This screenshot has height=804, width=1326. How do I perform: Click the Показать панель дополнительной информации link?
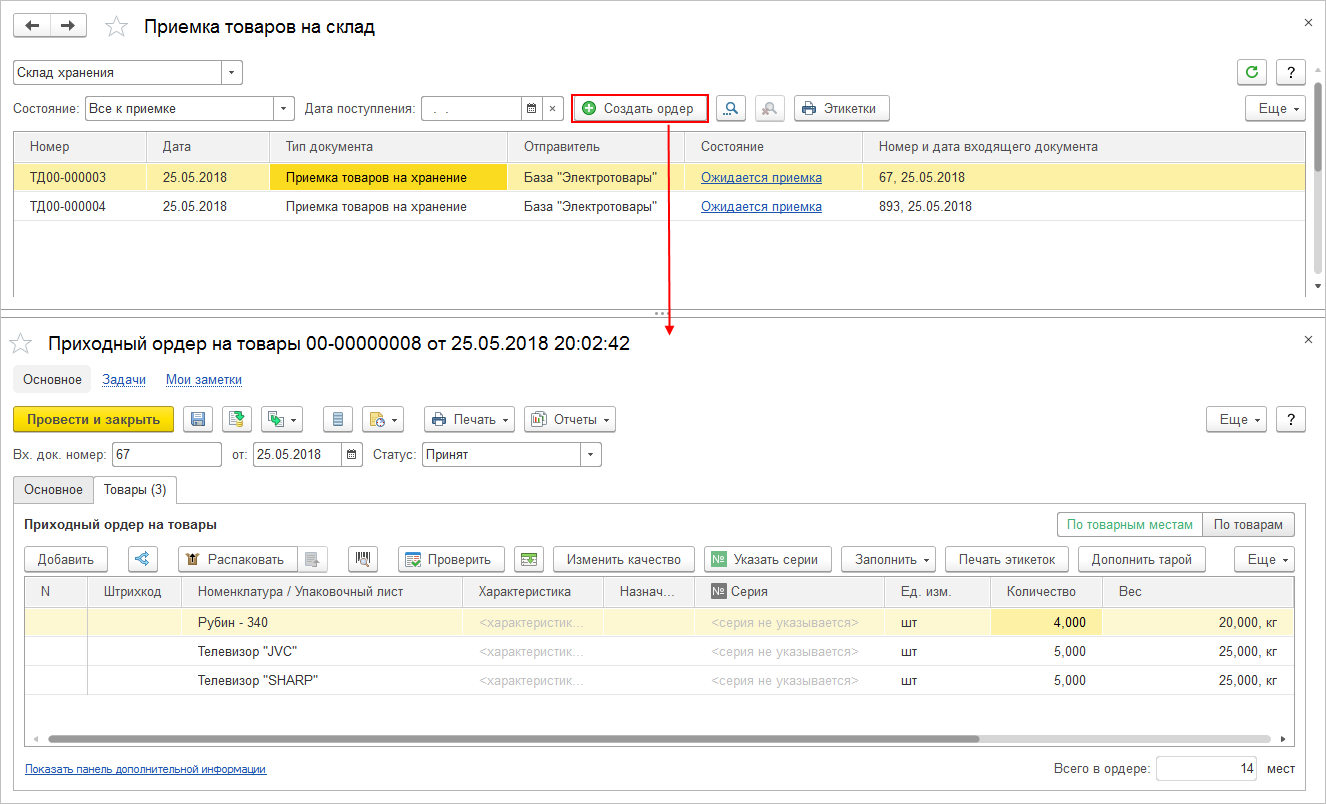pyautogui.click(x=146, y=769)
